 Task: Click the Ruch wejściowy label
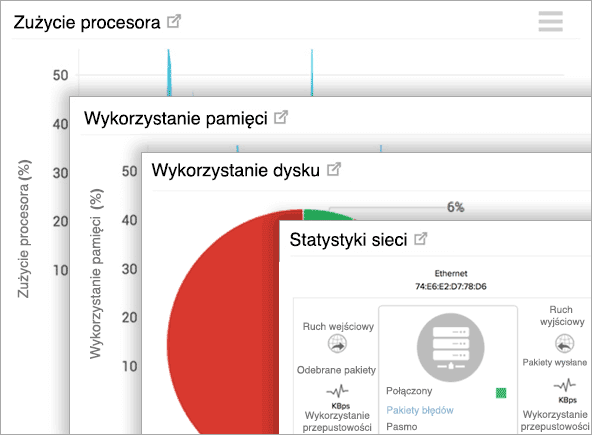[338, 326]
